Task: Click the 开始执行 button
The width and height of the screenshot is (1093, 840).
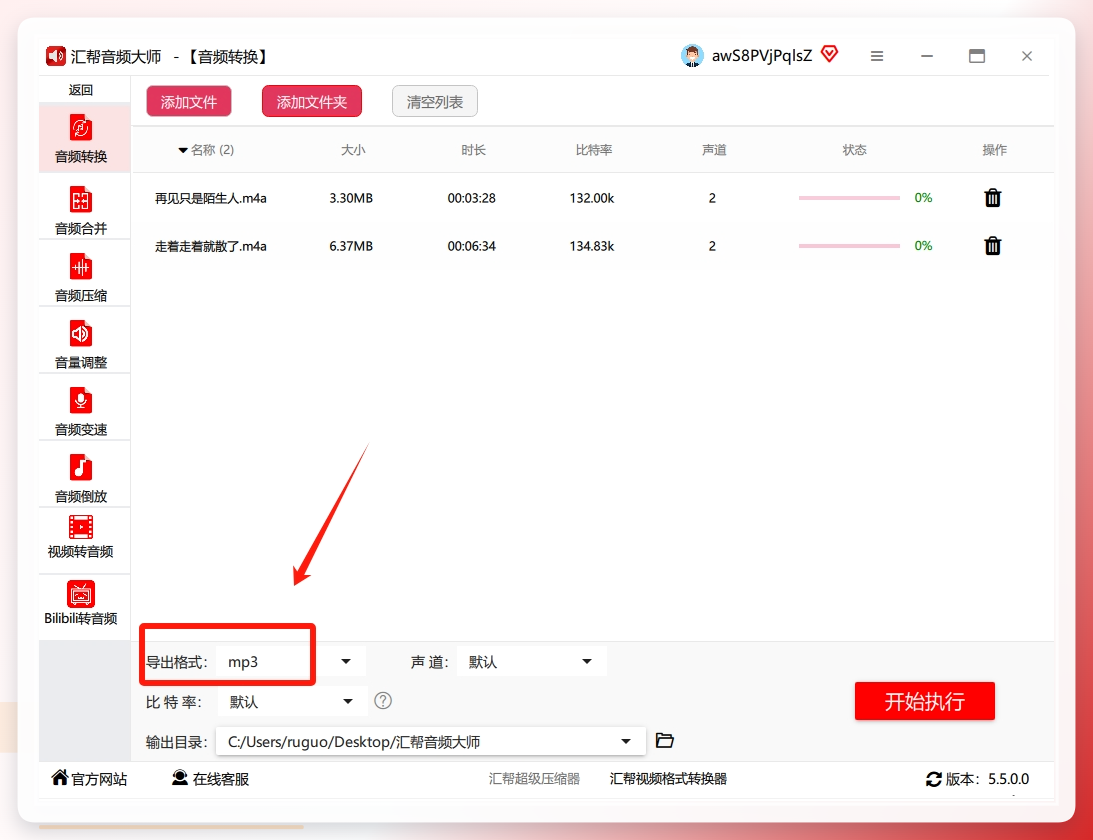Action: 924,701
